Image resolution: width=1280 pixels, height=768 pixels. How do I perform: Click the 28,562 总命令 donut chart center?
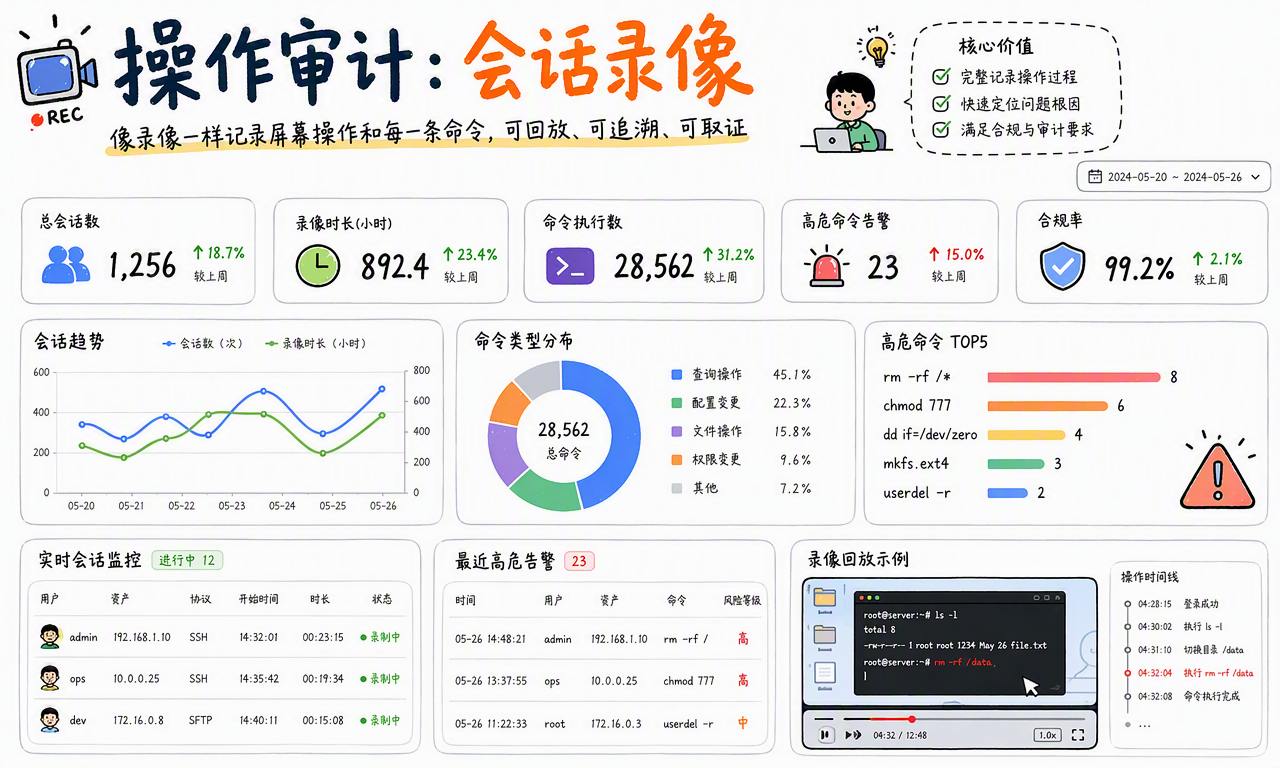tap(563, 438)
